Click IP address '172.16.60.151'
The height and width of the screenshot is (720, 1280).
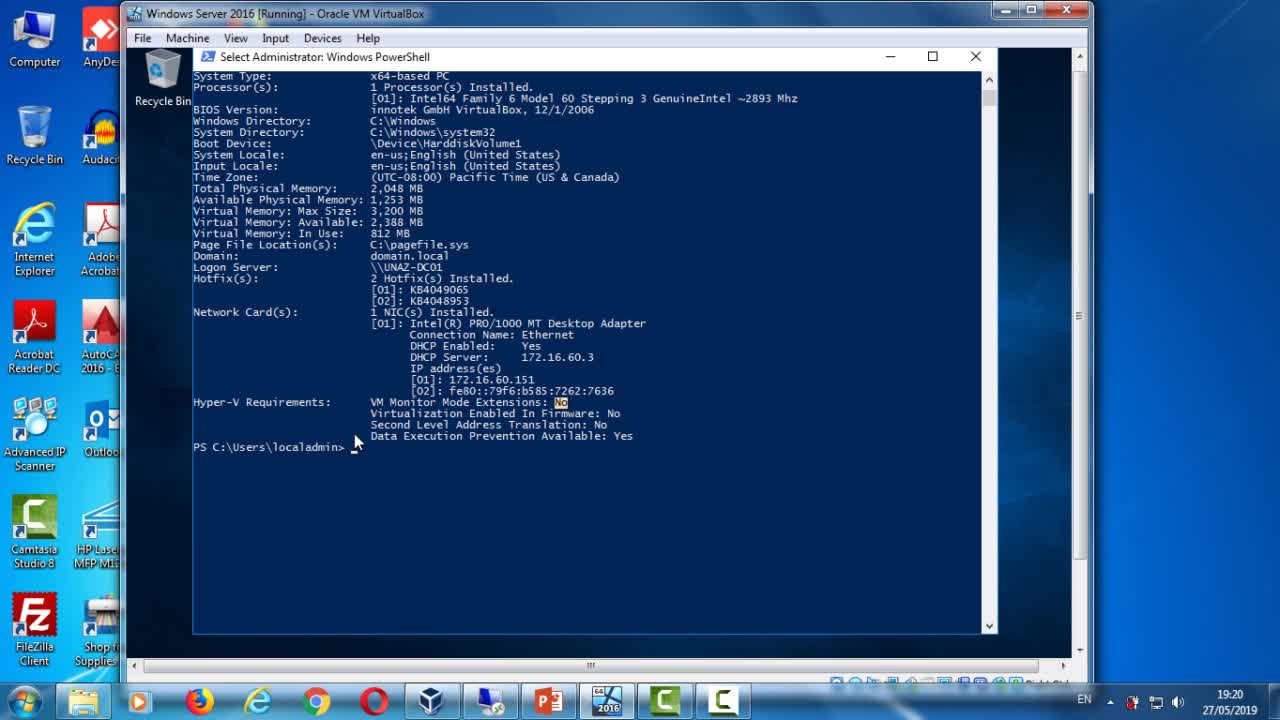(491, 380)
